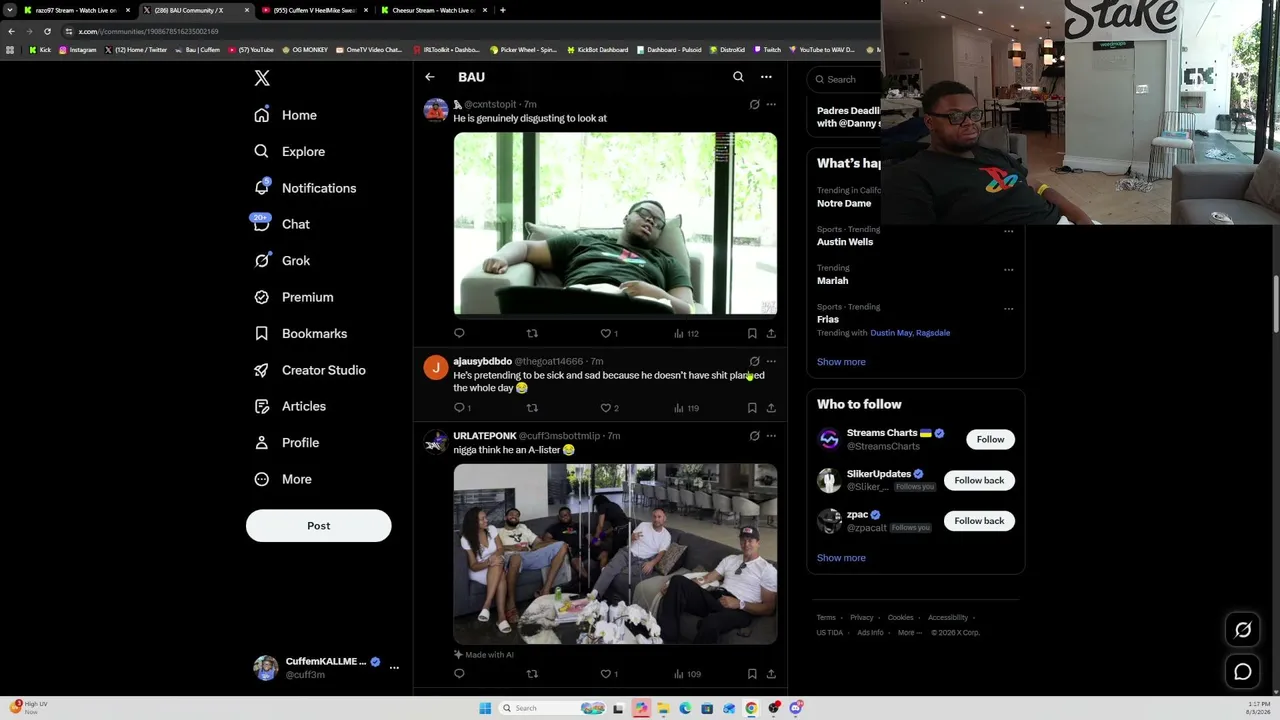Bookmark the "He is genuinely disgusting" post
This screenshot has height=720, width=1280.
pos(752,333)
